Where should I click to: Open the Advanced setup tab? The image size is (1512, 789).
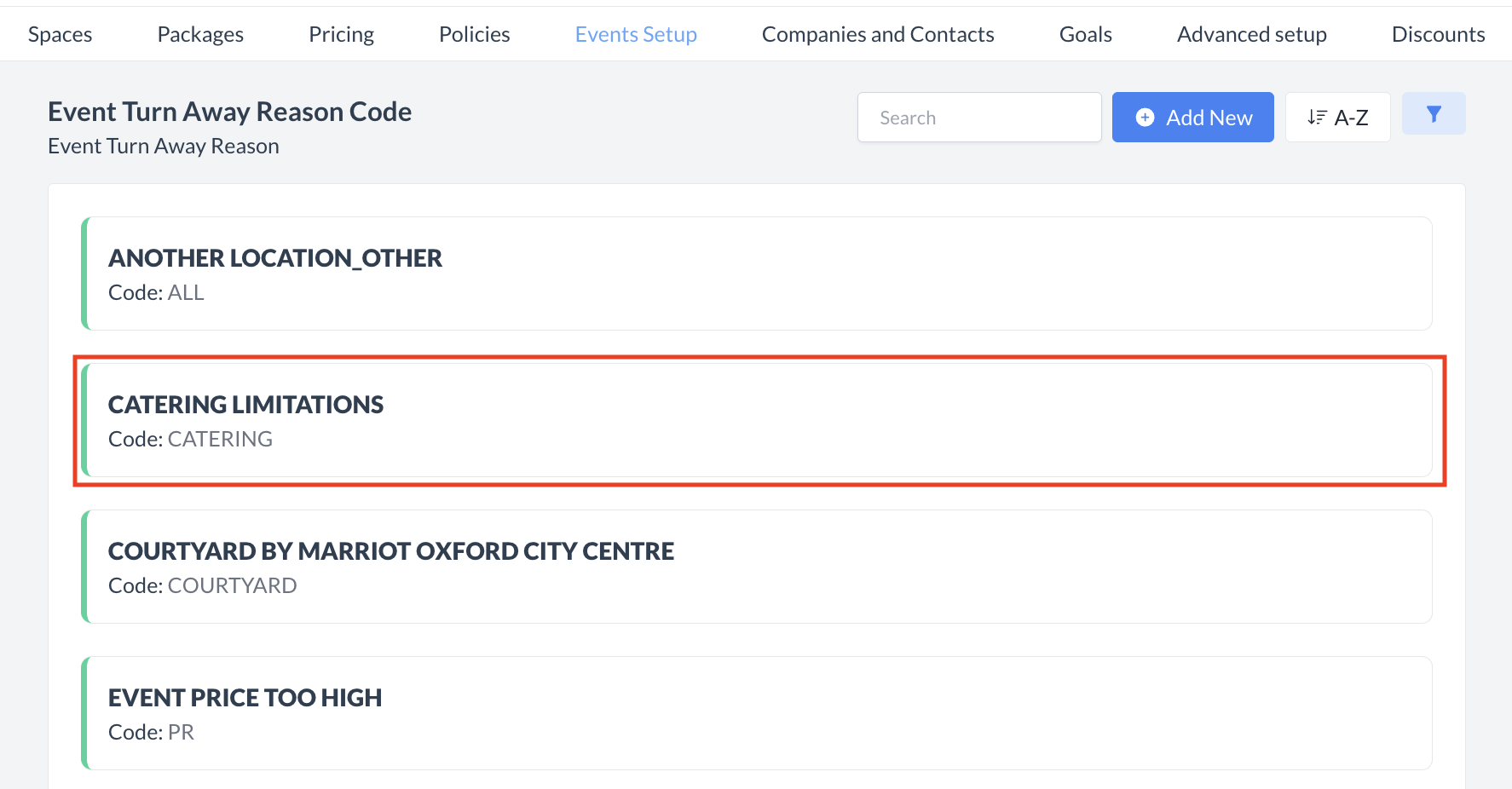pyautogui.click(x=1251, y=34)
